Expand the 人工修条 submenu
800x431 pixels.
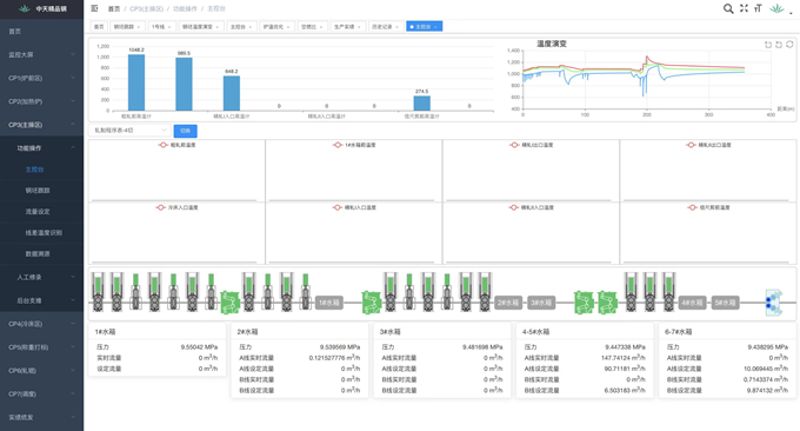click(42, 277)
